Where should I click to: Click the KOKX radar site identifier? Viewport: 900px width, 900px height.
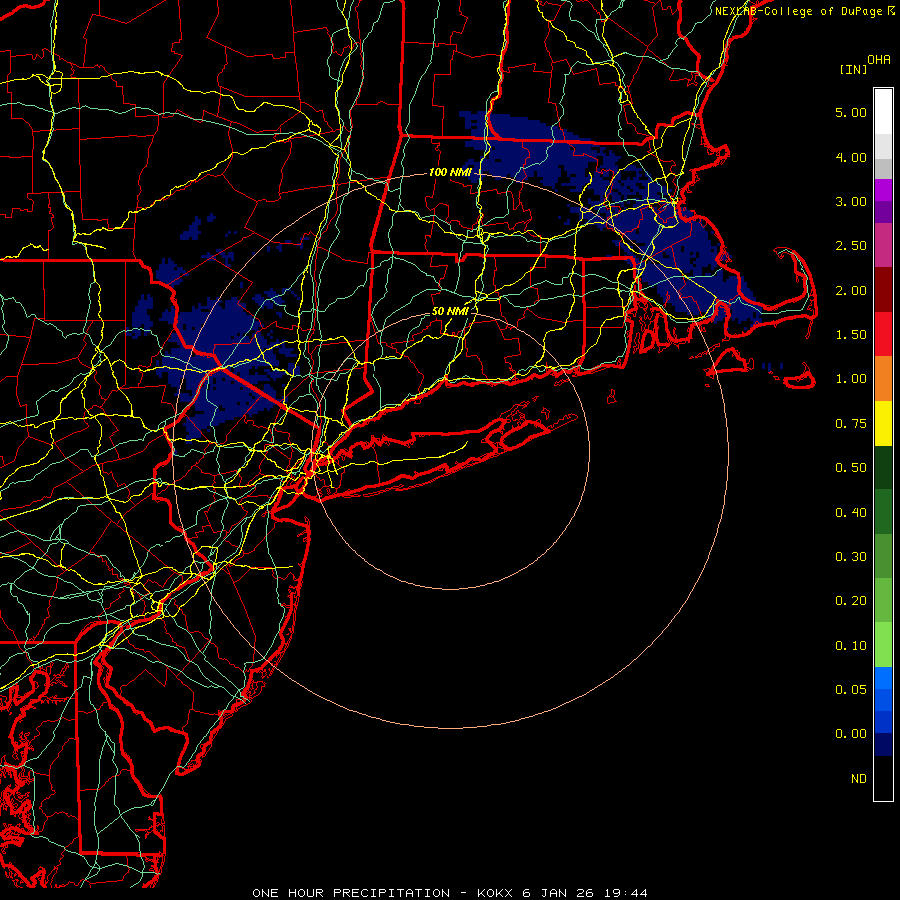click(x=496, y=893)
